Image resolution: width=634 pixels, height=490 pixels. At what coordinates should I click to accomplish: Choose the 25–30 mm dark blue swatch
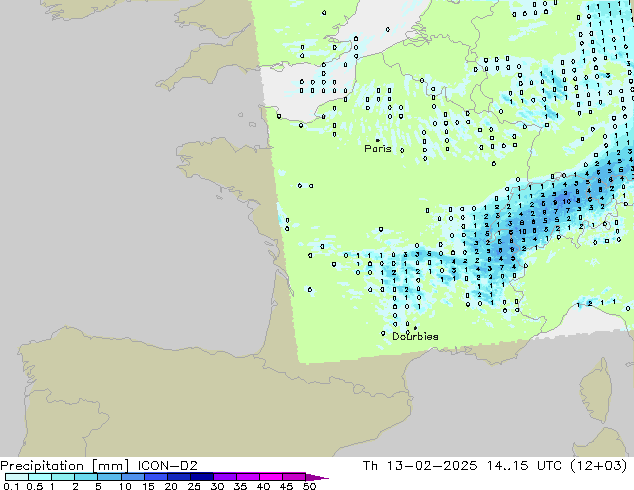[x=201, y=477]
